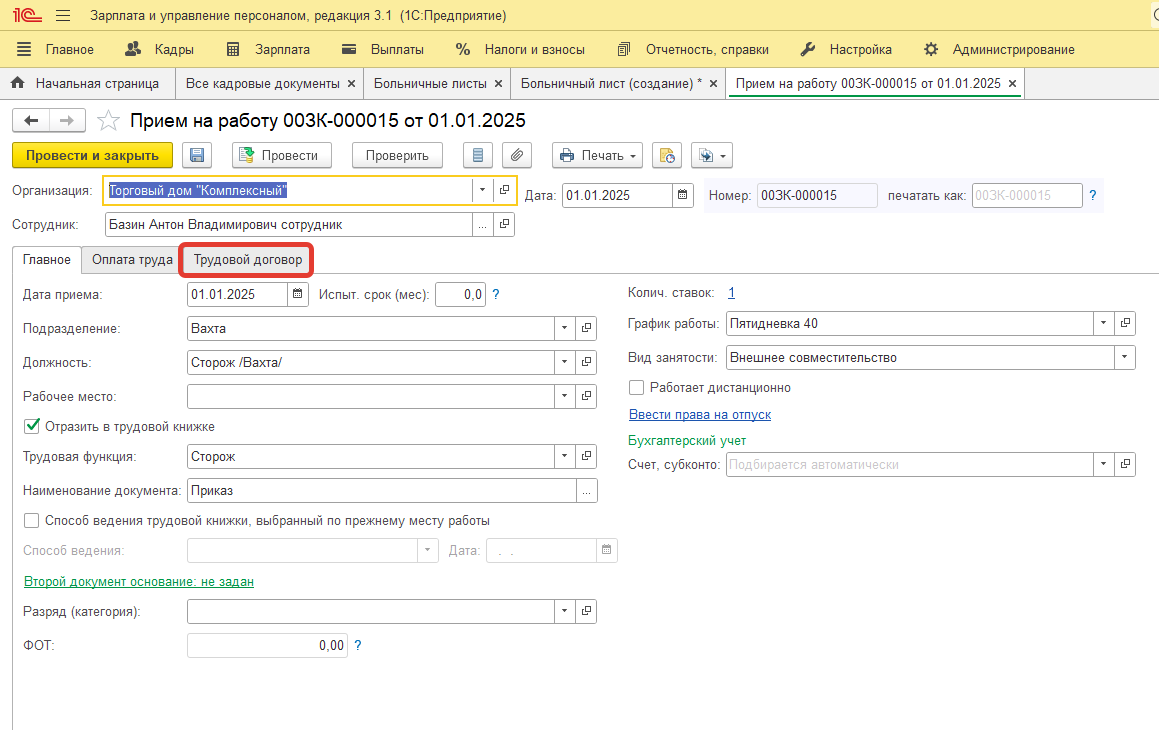Screen dimensions: 1159x730
Task: Expand the Подразделение dropdown list
Action: coord(564,327)
